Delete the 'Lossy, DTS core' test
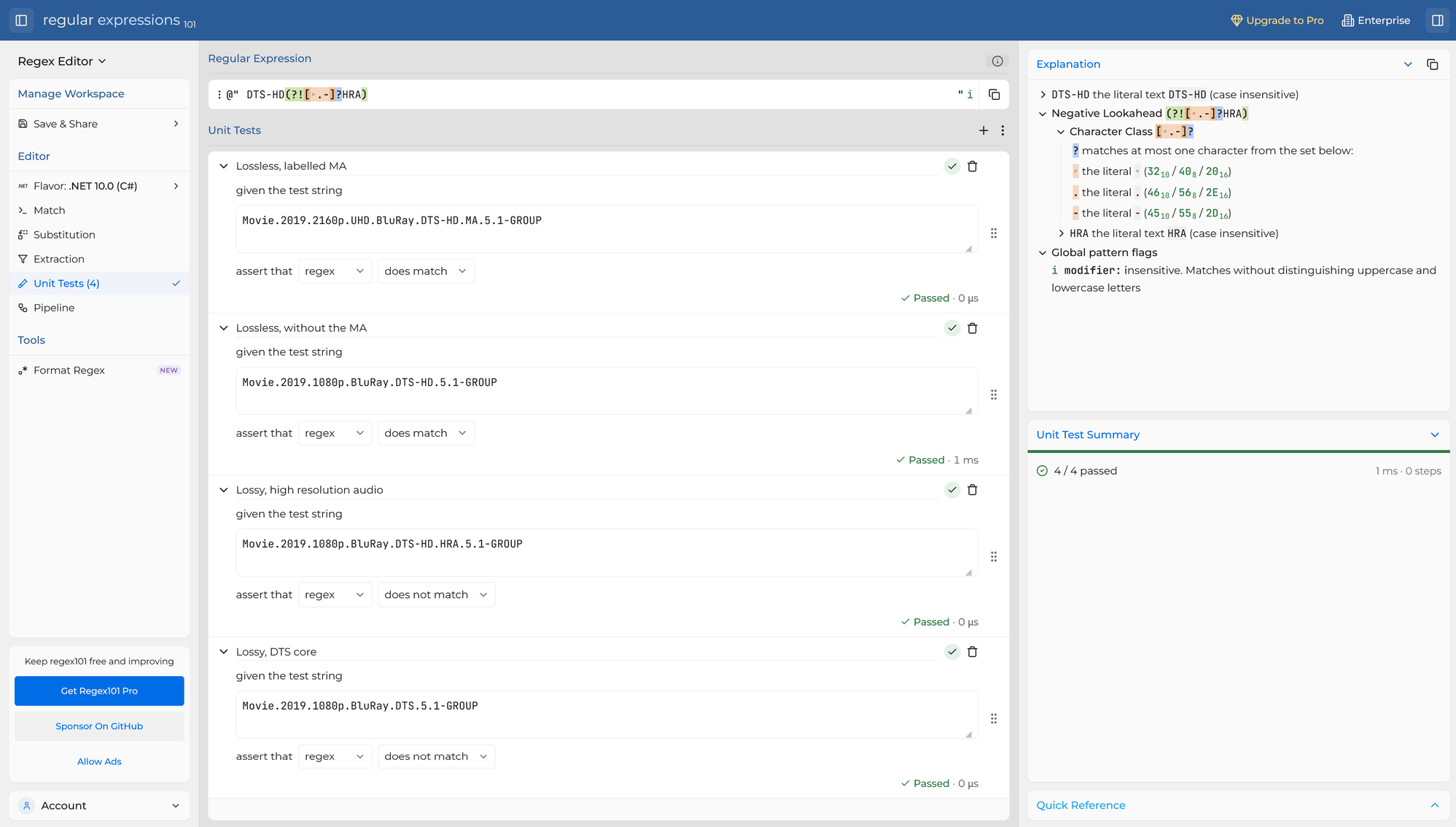The image size is (1456, 827). (972, 652)
